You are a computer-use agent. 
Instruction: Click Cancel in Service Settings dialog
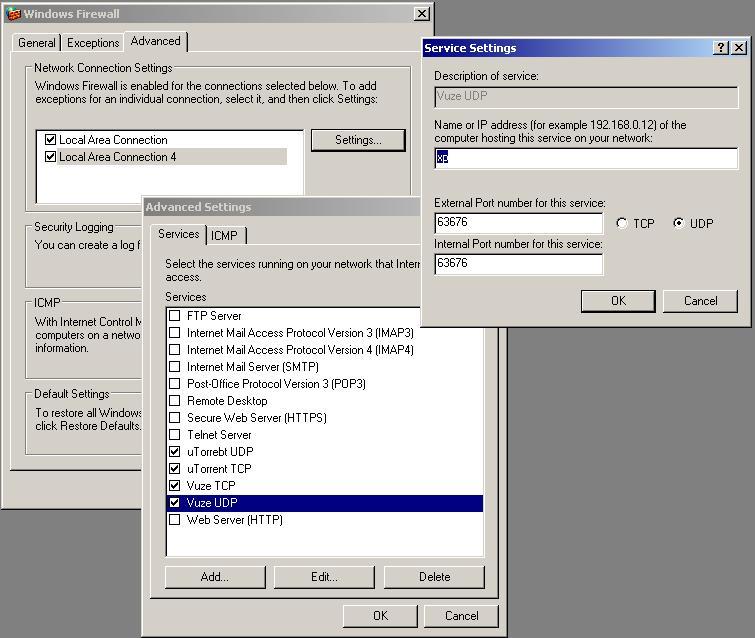coord(701,301)
